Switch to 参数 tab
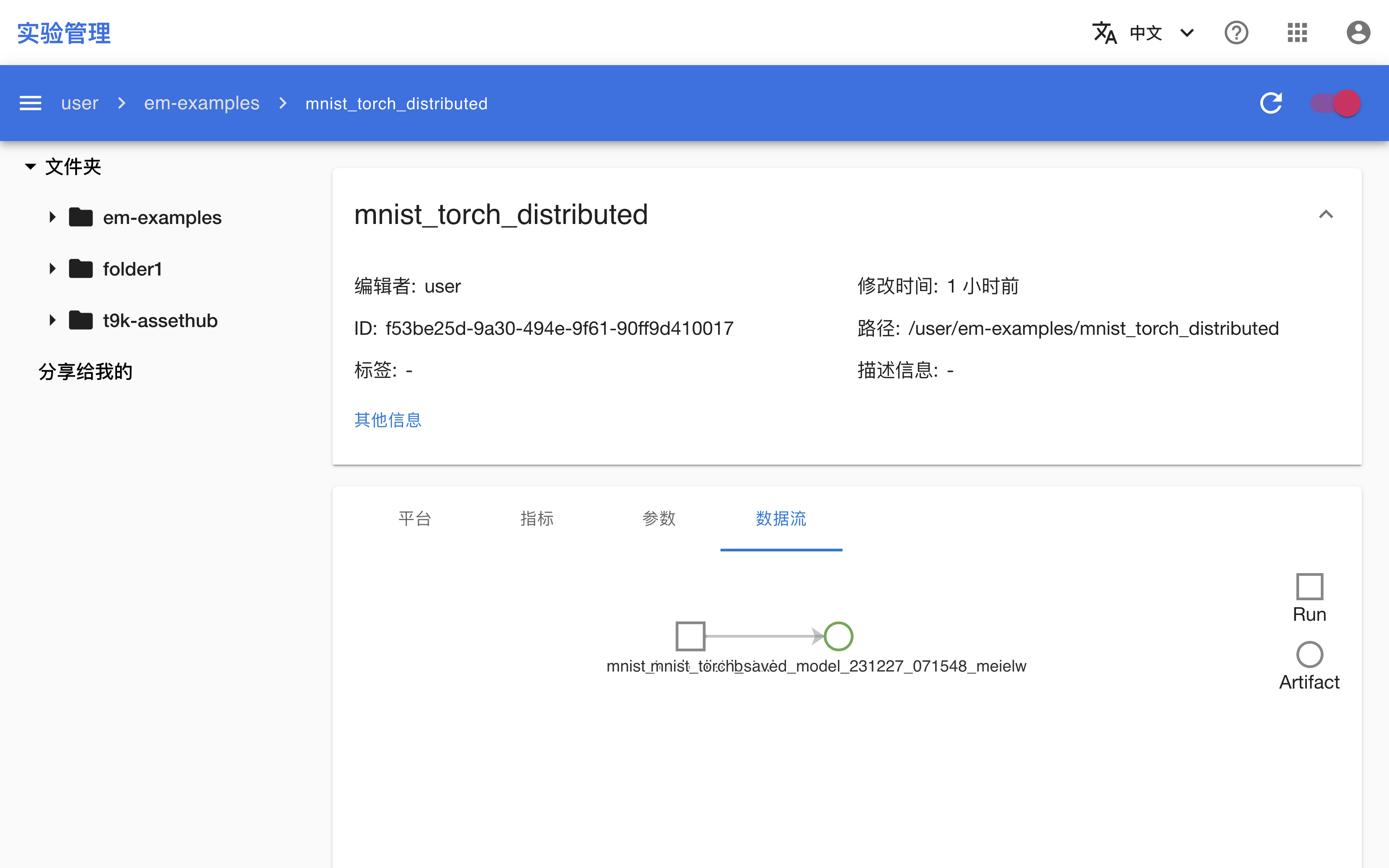This screenshot has width=1389, height=868. pyautogui.click(x=659, y=518)
